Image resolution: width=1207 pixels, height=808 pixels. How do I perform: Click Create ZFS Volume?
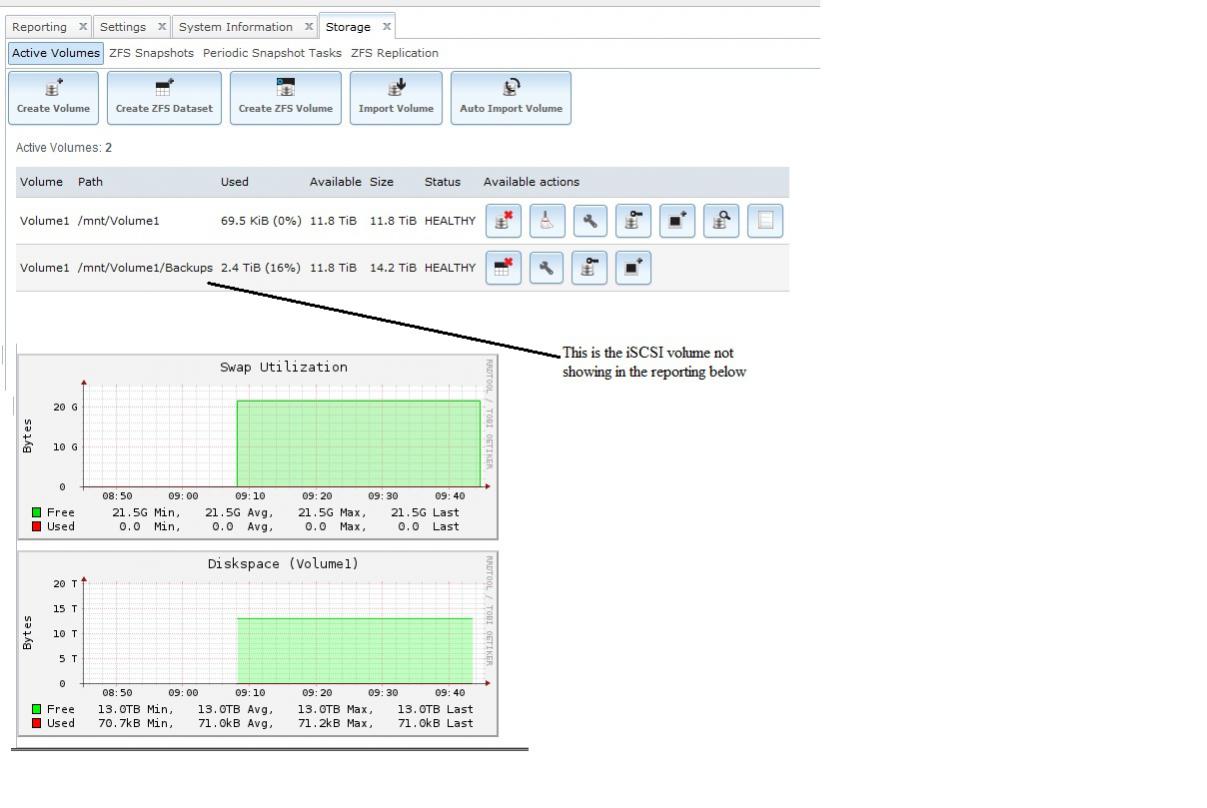coord(285,98)
